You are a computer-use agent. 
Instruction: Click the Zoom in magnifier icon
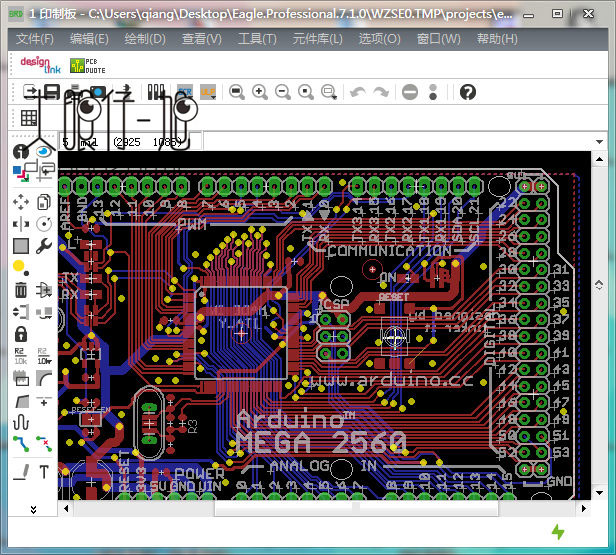260,92
